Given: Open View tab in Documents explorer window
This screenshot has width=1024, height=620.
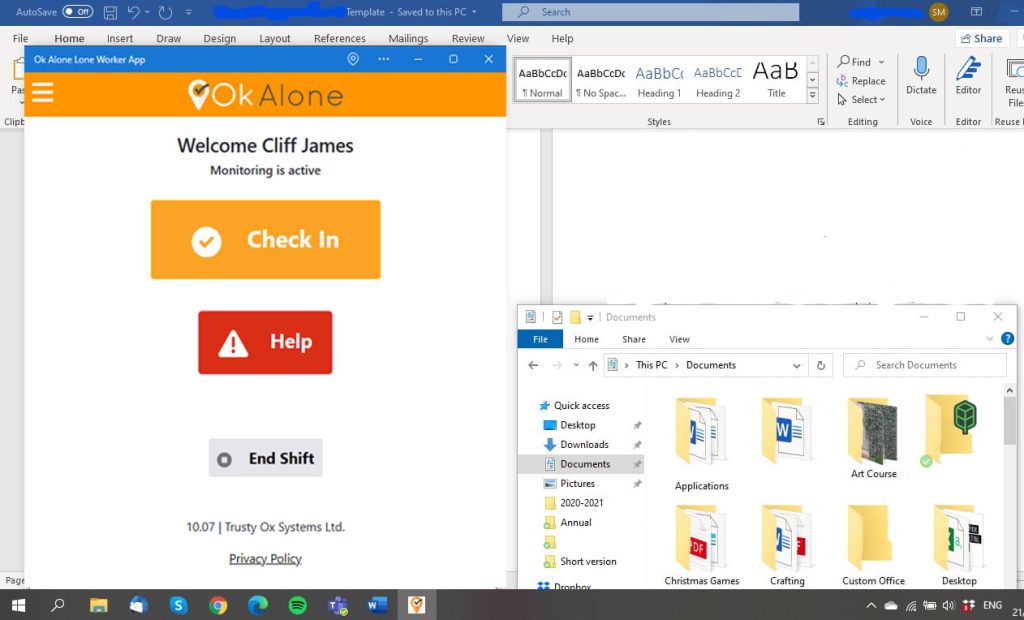Looking at the screenshot, I should click(679, 339).
